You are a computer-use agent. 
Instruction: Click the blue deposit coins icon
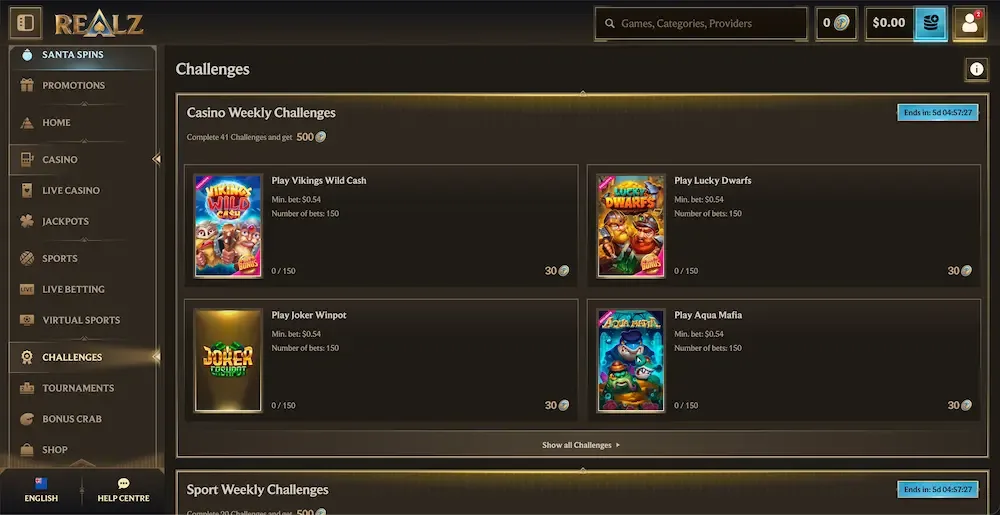(930, 24)
